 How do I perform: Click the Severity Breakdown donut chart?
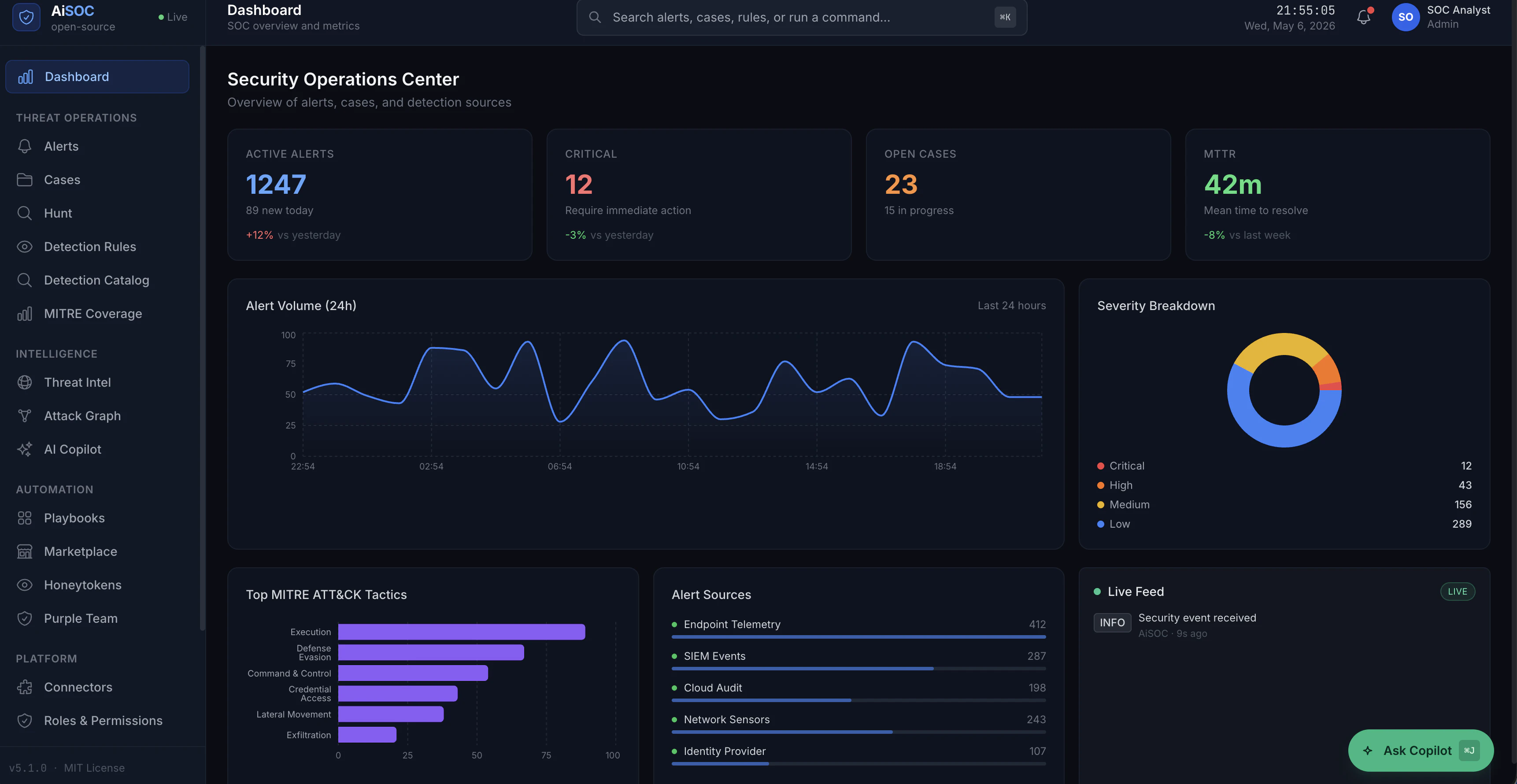pyautogui.click(x=1284, y=391)
